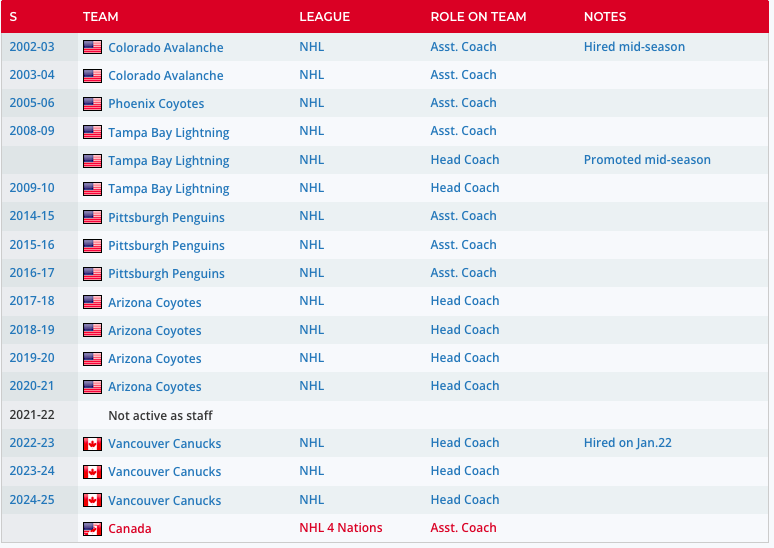Click Head Coach role in Promoted mid-season row

click(464, 160)
